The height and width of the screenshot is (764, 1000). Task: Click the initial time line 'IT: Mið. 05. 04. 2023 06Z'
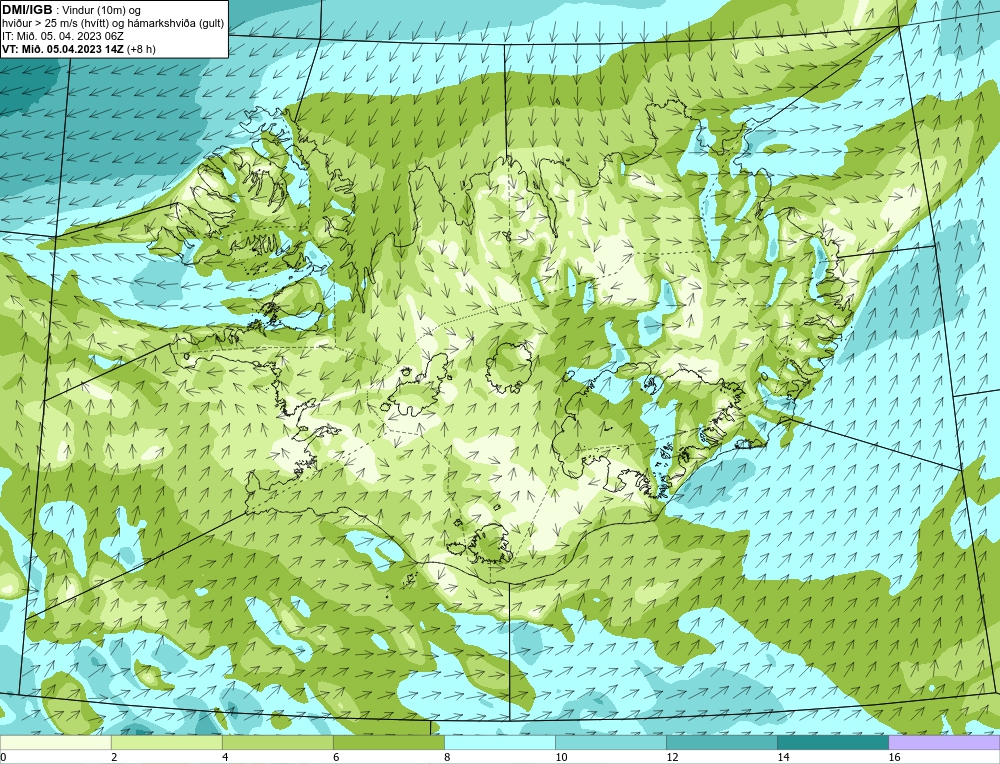tap(62, 36)
